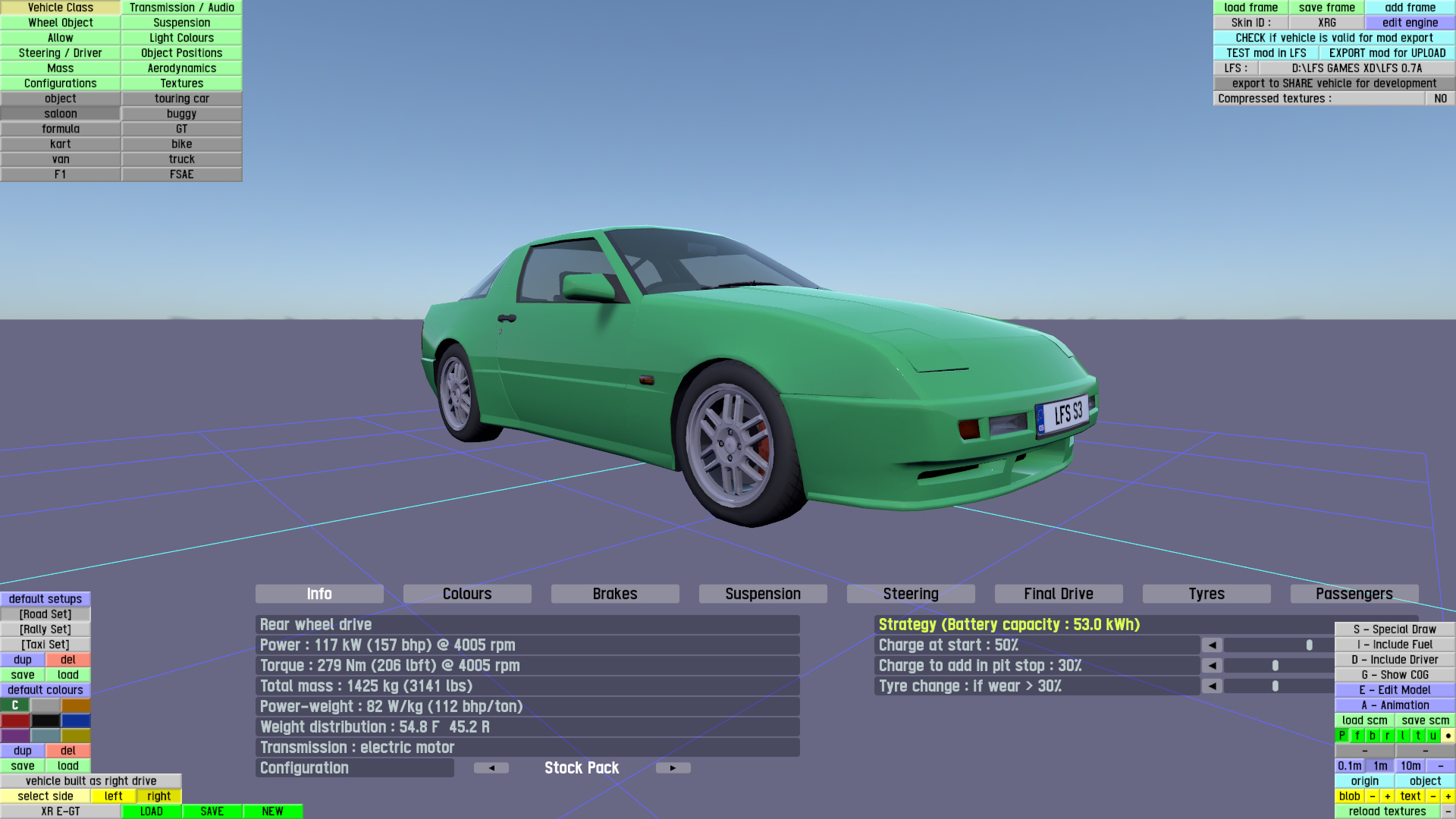
Task: Click next configuration arrow beside Stock Pack
Action: (673, 768)
